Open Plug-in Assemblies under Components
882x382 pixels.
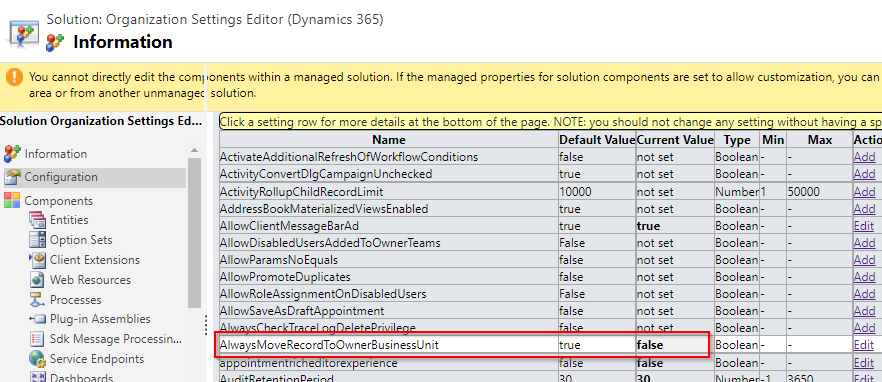[x=100, y=319]
